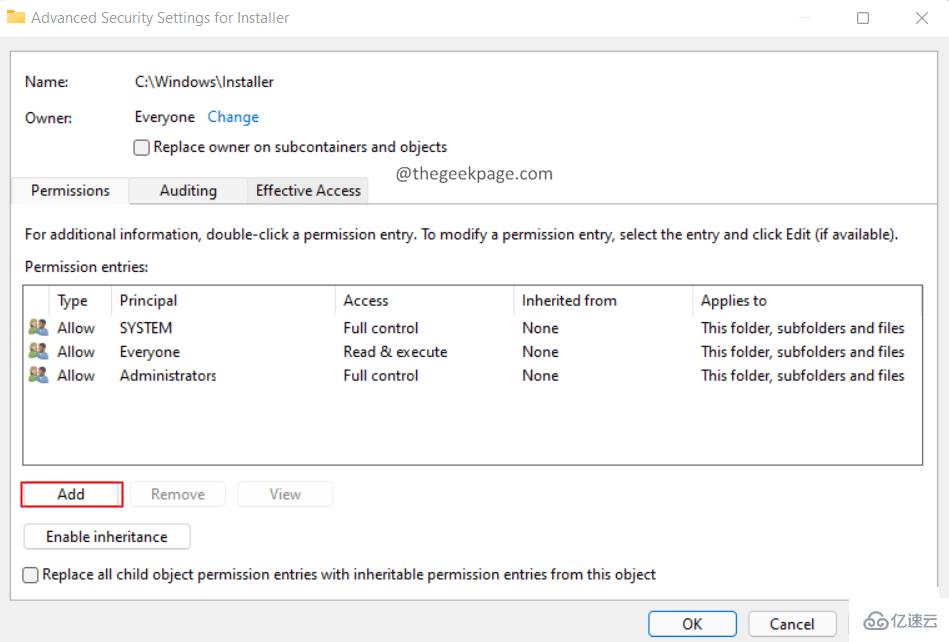Select the Permissions tab
The image size is (949, 642).
[x=70, y=190]
